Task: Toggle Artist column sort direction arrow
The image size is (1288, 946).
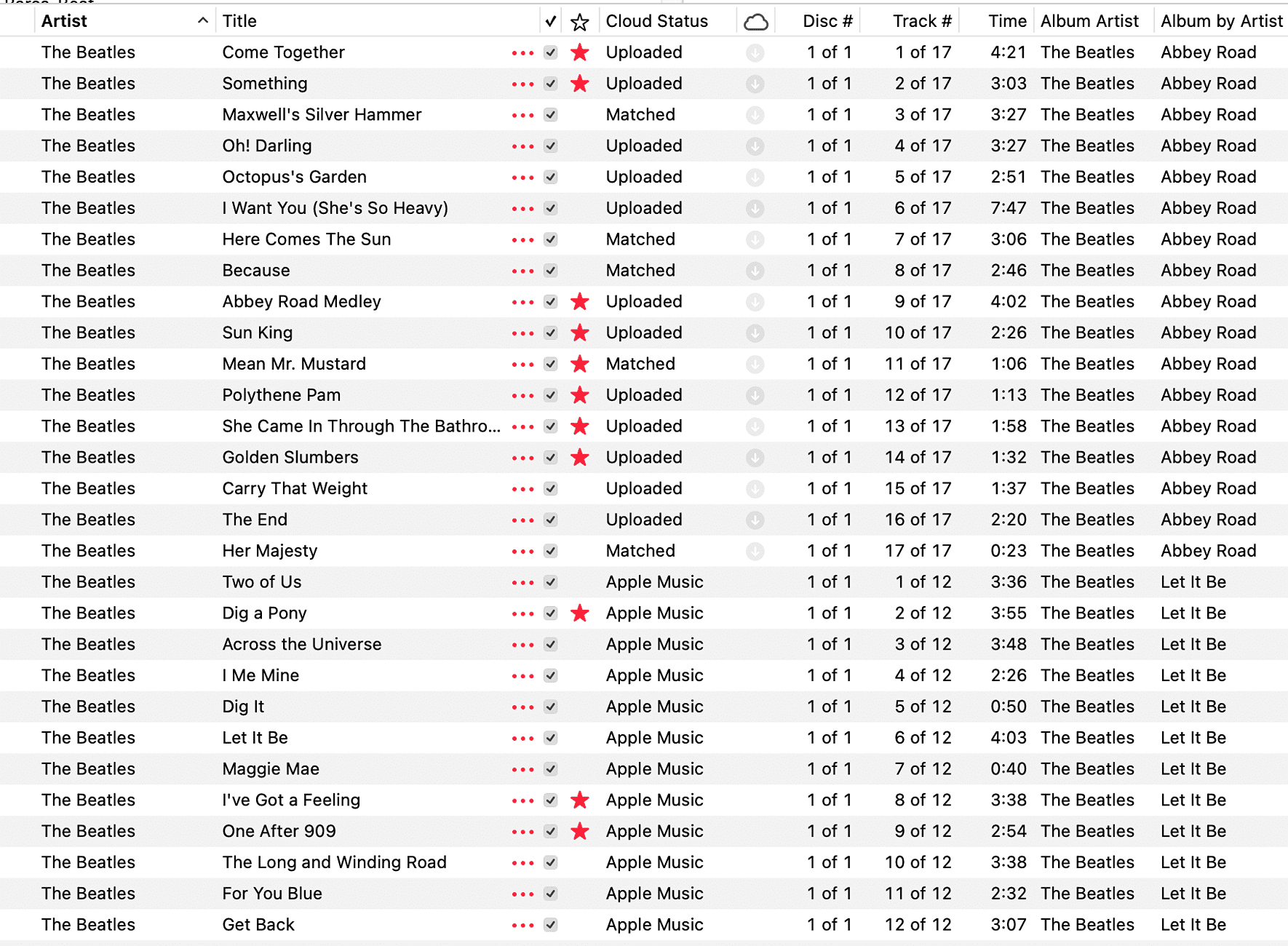Action: (x=202, y=21)
